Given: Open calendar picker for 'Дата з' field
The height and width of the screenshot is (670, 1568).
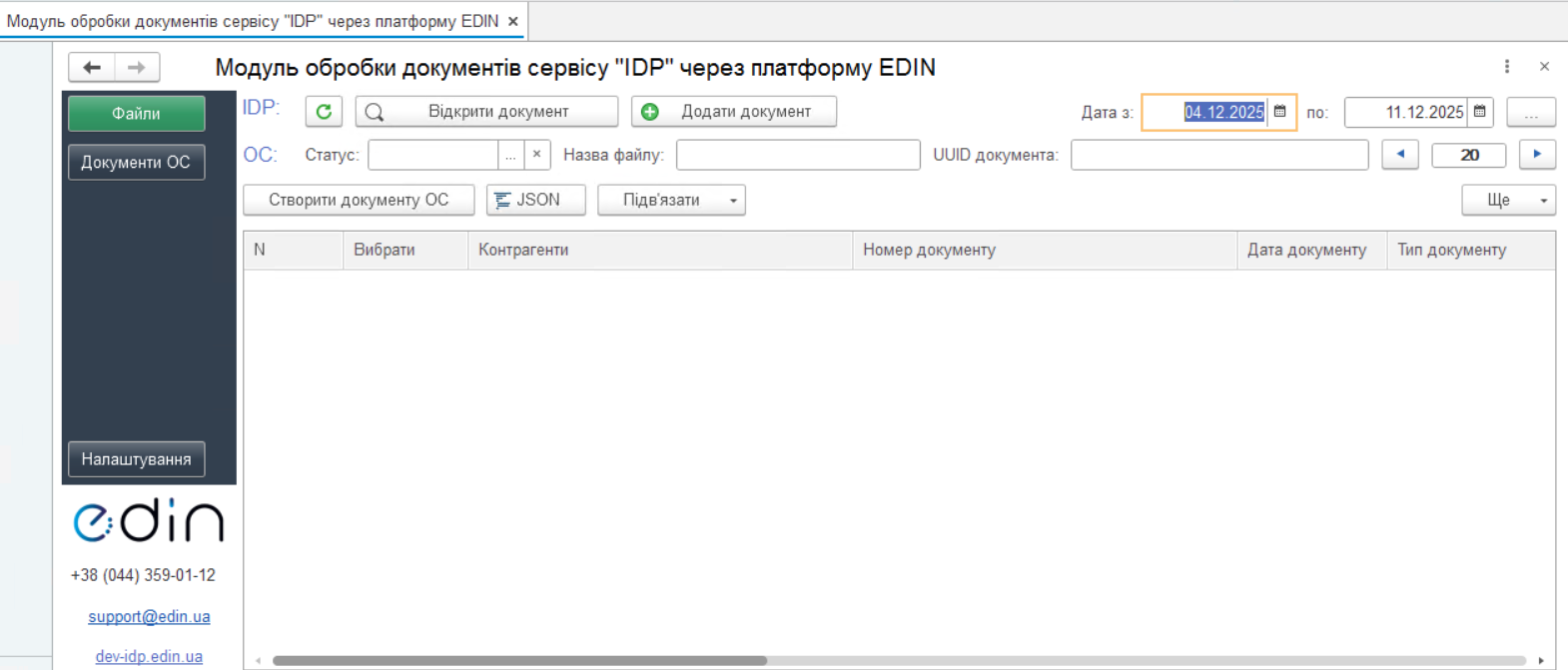Looking at the screenshot, I should coord(1280,112).
